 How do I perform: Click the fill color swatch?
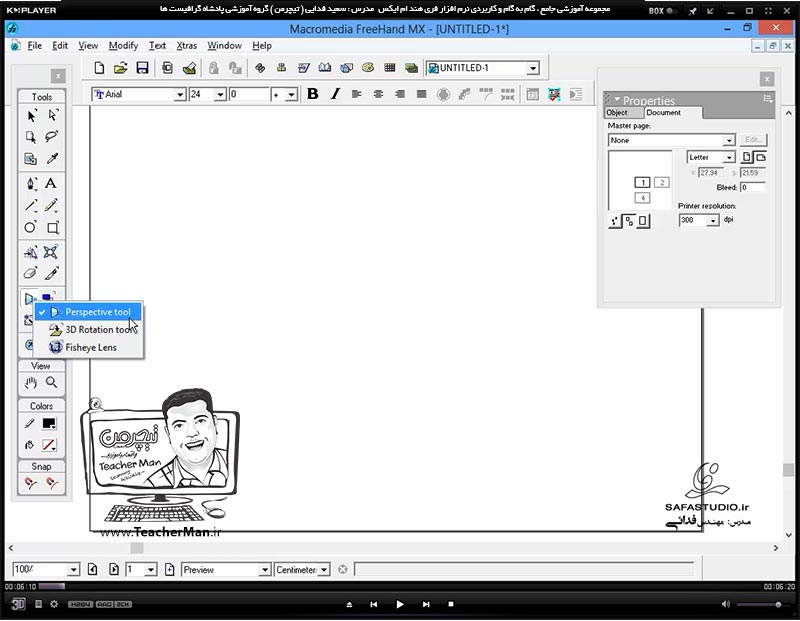(x=49, y=445)
